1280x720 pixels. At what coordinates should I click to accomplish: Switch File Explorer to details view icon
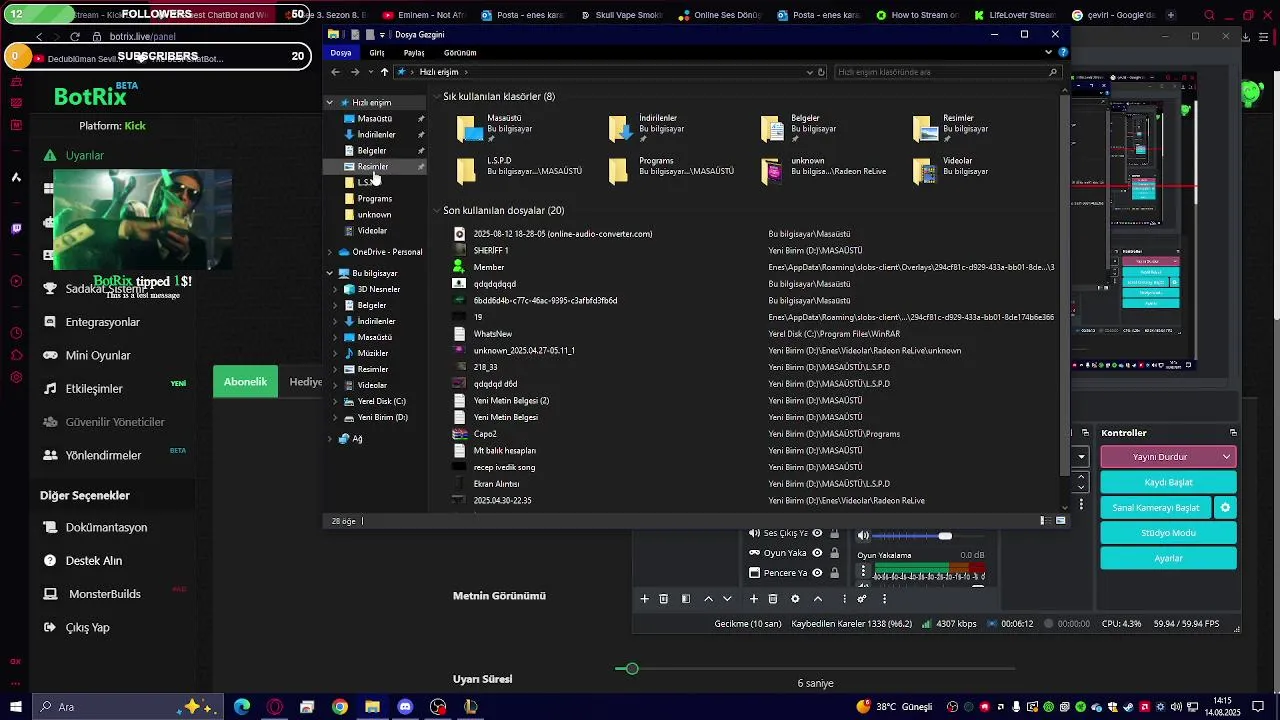point(1044,521)
